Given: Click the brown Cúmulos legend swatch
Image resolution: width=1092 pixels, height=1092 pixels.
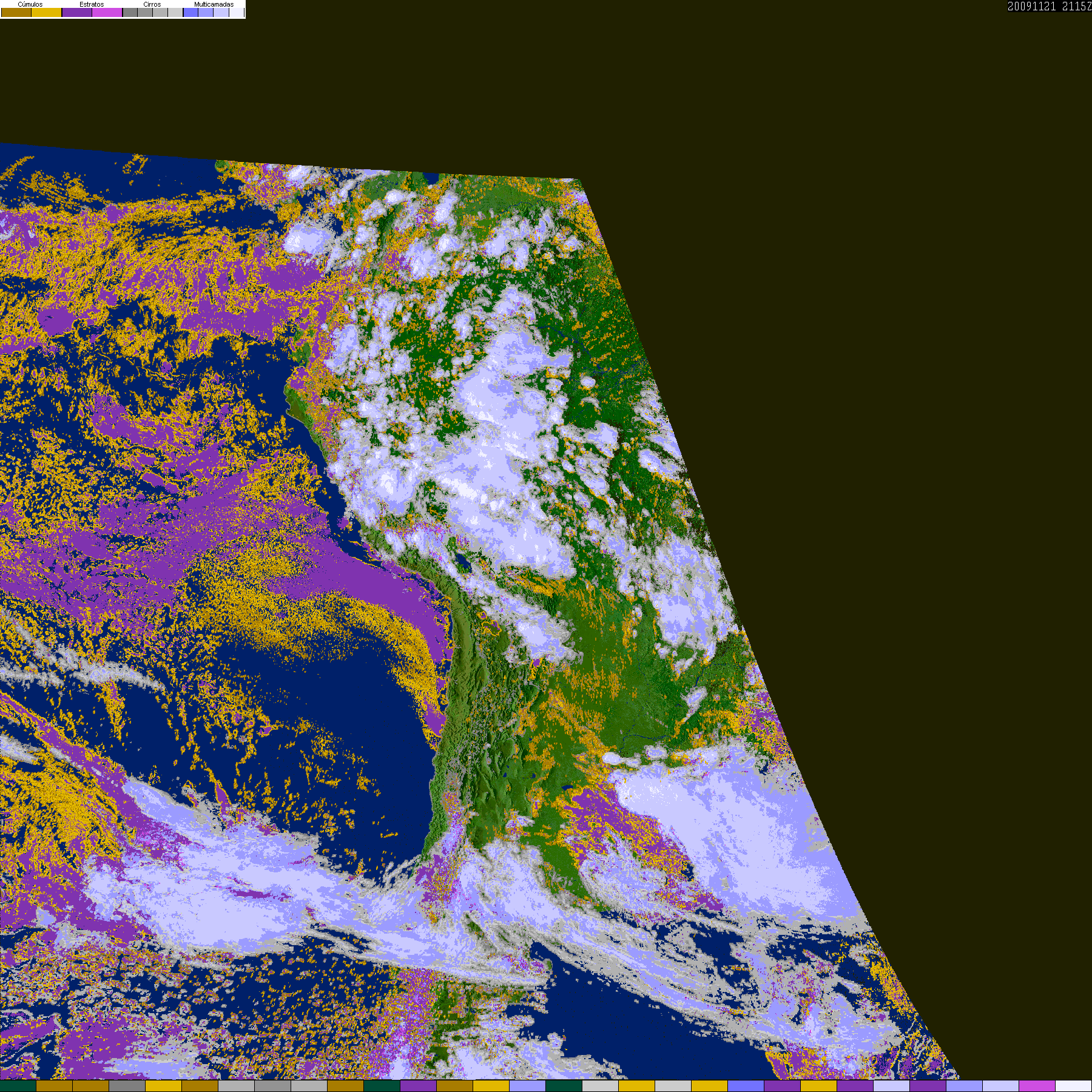Looking at the screenshot, I should pos(16,12).
